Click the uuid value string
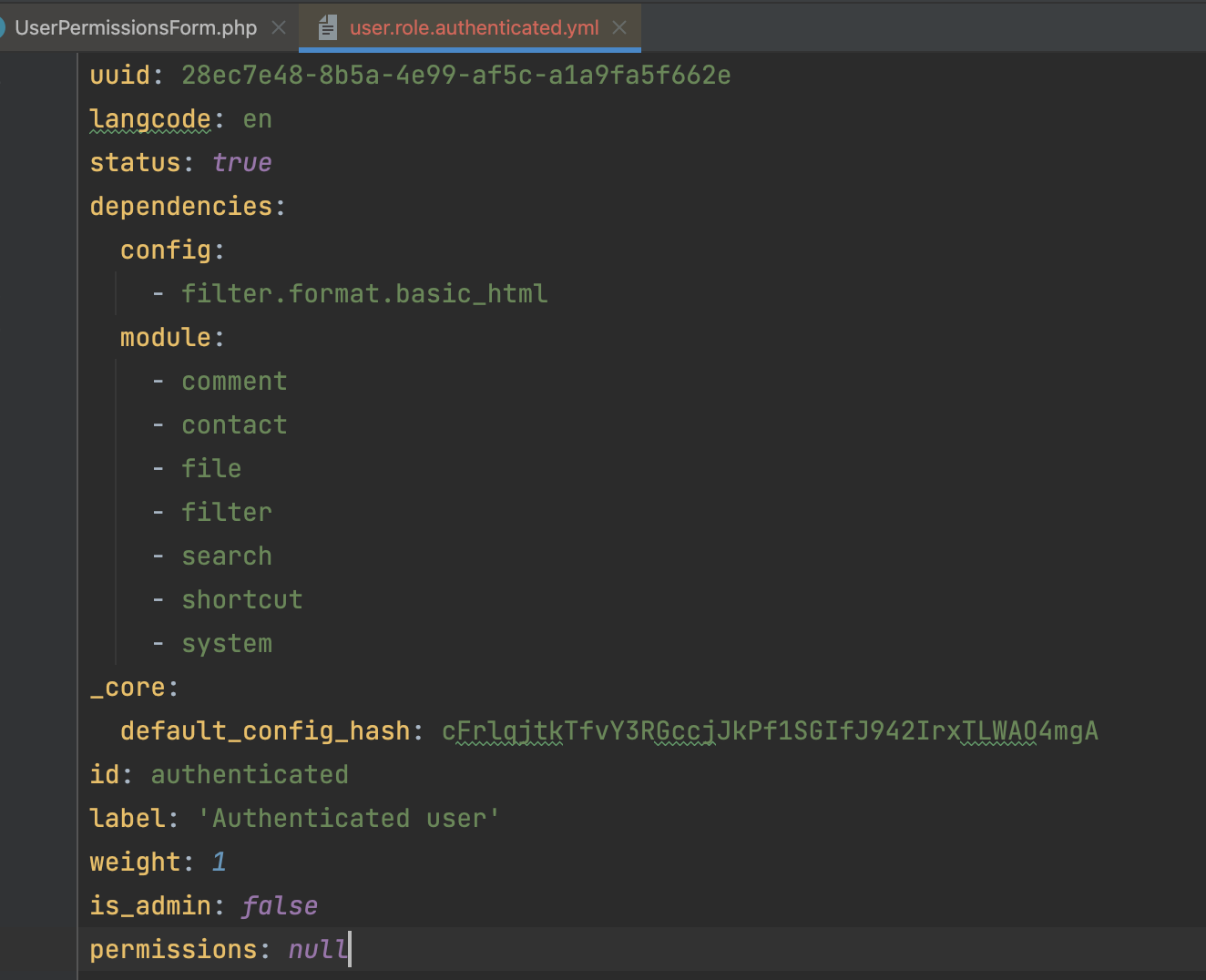 455,75
